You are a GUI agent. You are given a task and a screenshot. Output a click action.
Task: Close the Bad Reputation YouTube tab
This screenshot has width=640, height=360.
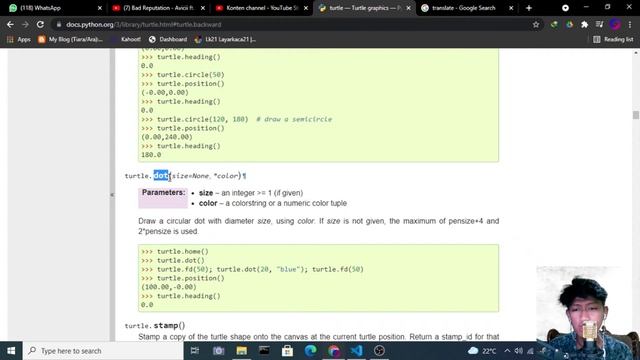[x=203, y=8]
